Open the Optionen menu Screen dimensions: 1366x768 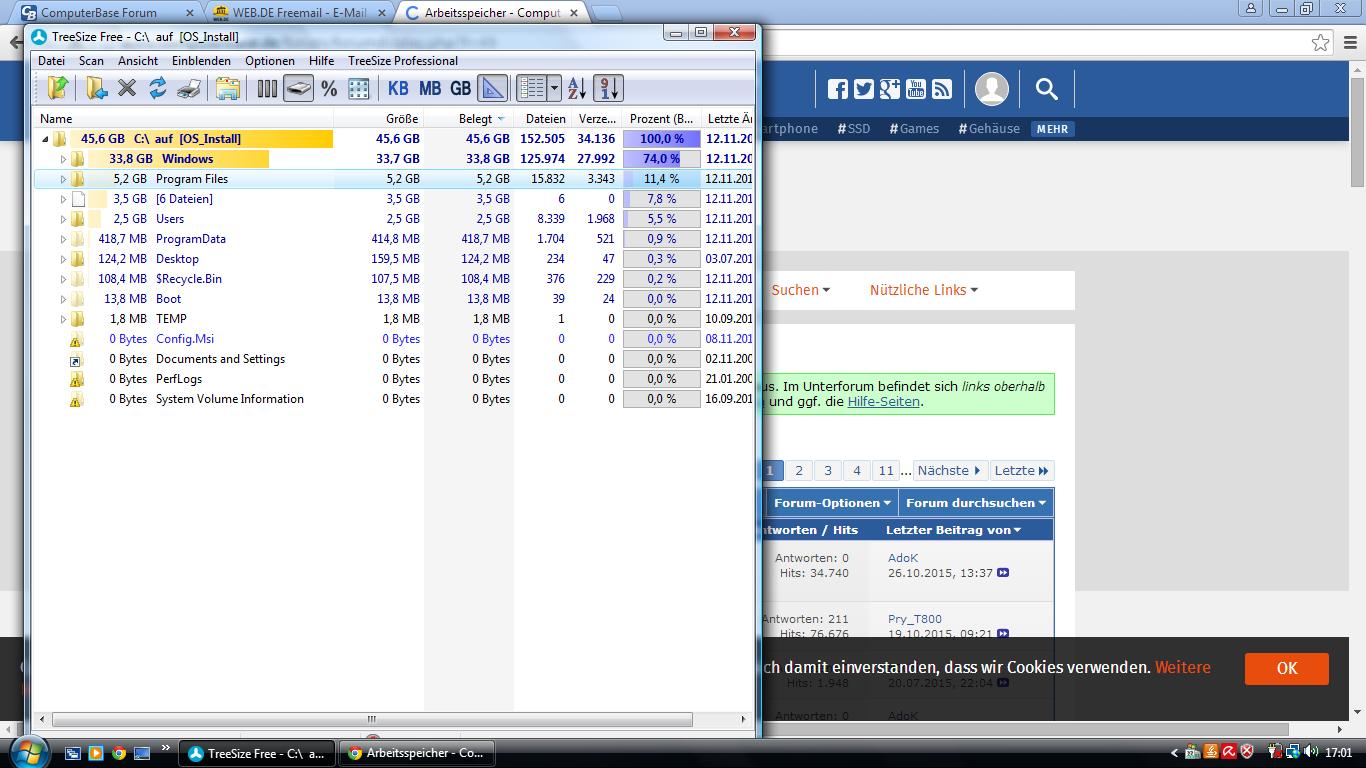pos(270,61)
